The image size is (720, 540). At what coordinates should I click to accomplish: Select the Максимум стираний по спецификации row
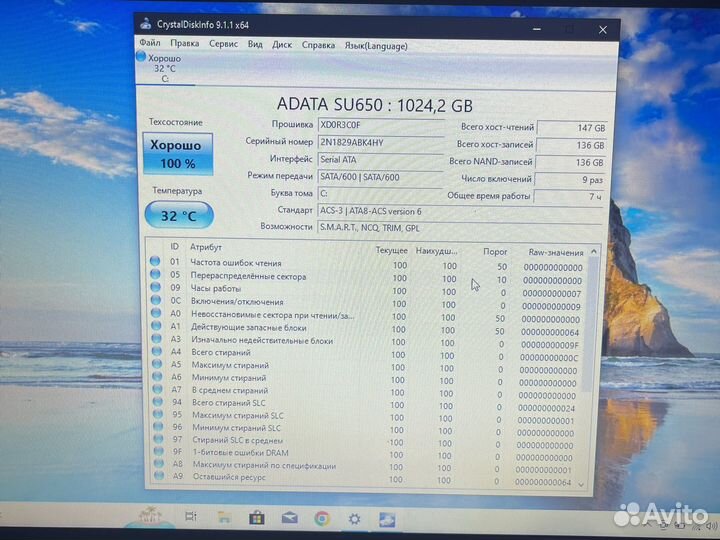[x=364, y=467]
